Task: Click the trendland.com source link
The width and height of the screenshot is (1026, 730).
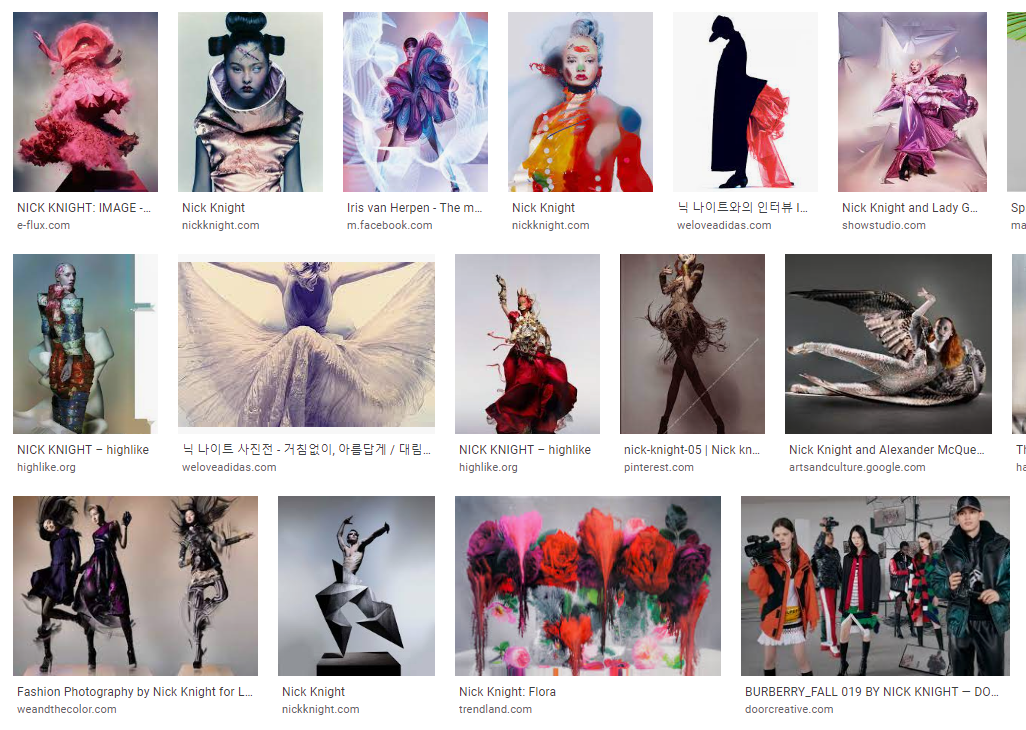Action: click(495, 709)
